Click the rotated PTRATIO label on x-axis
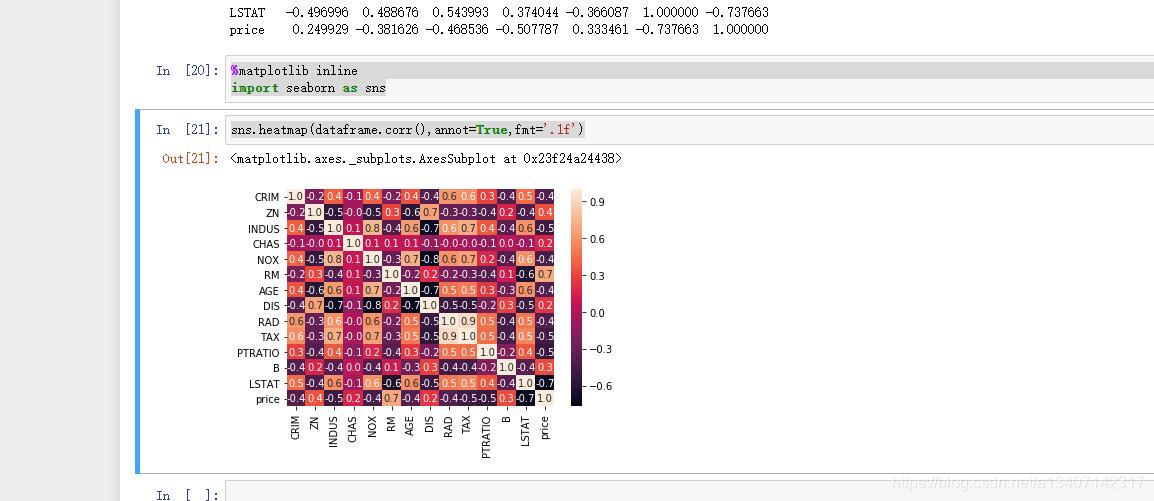This screenshot has width=1154, height=501. click(x=486, y=436)
